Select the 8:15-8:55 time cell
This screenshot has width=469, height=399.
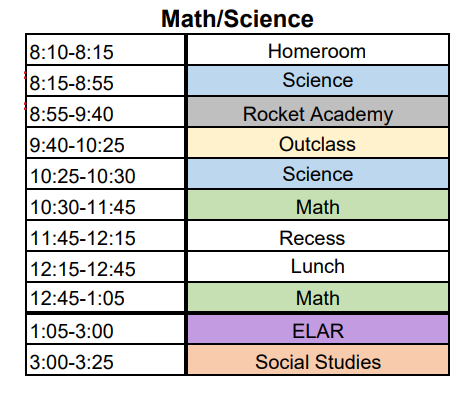105,81
